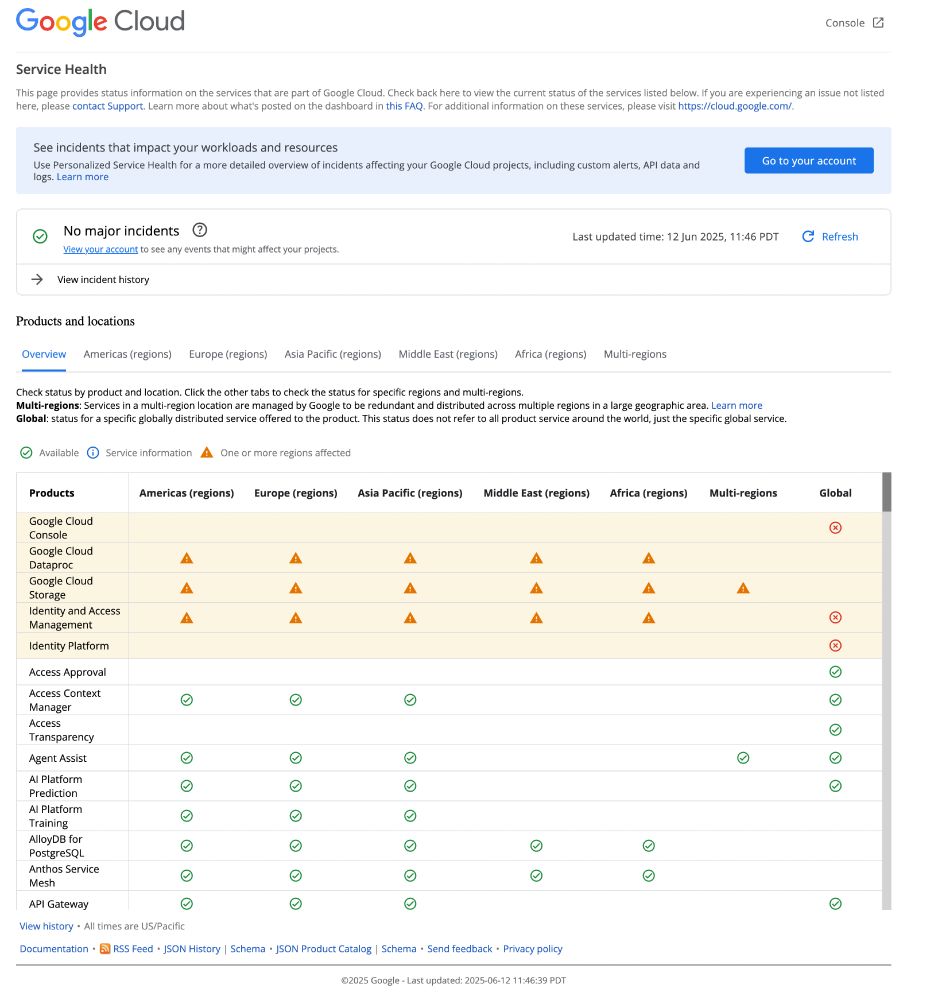Switch to Americas (regions) tab
The height and width of the screenshot is (1000, 938).
pyautogui.click(x=128, y=355)
